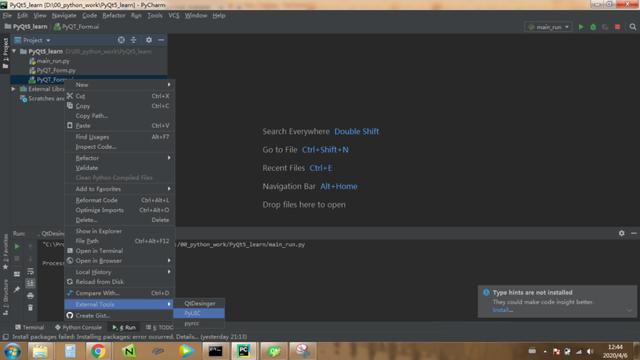This screenshot has width=640, height=360.
Task: Open the command prompt taskbar icon
Action: point(215,351)
